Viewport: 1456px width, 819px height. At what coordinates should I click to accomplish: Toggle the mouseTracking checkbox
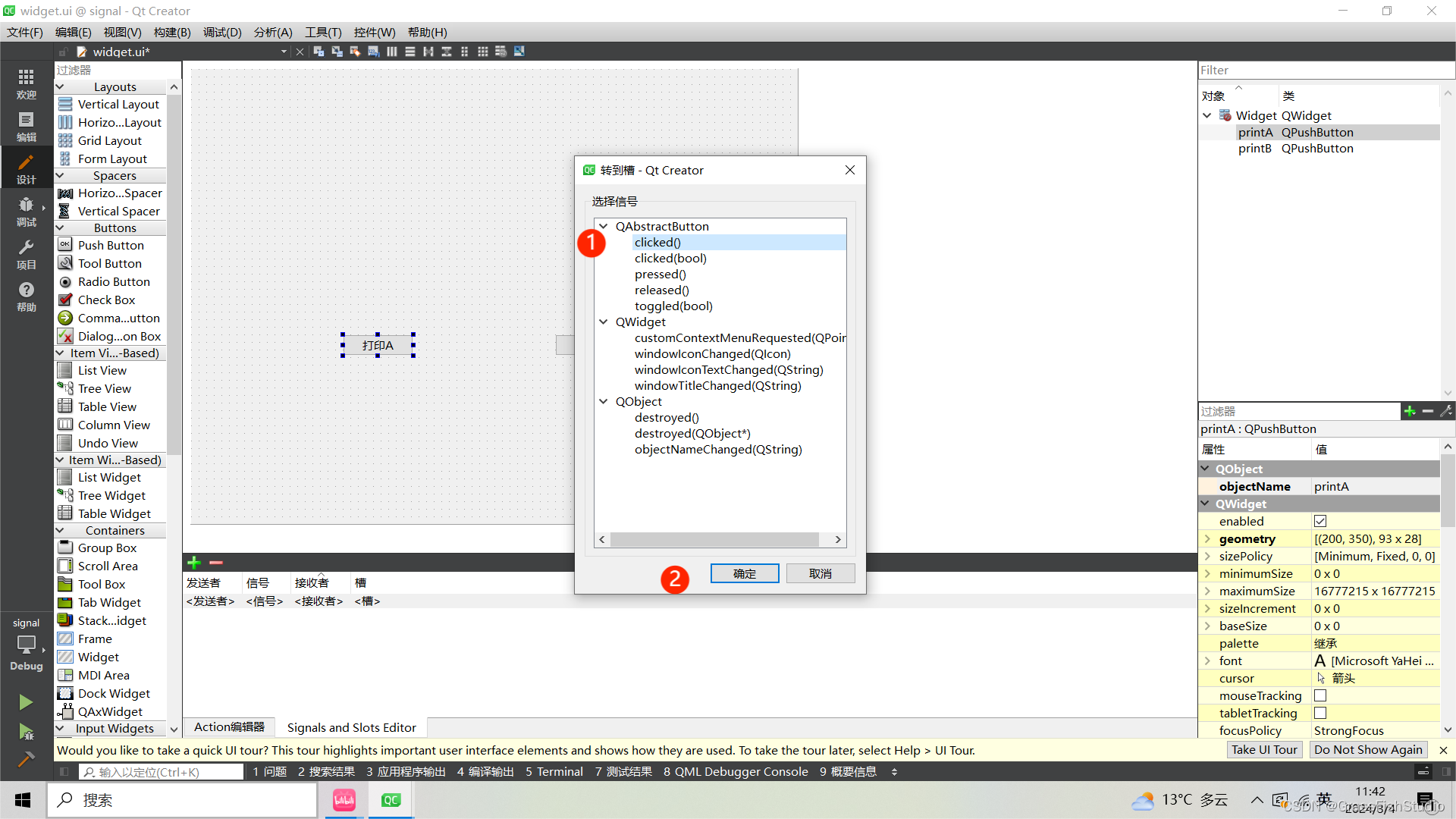(1320, 695)
